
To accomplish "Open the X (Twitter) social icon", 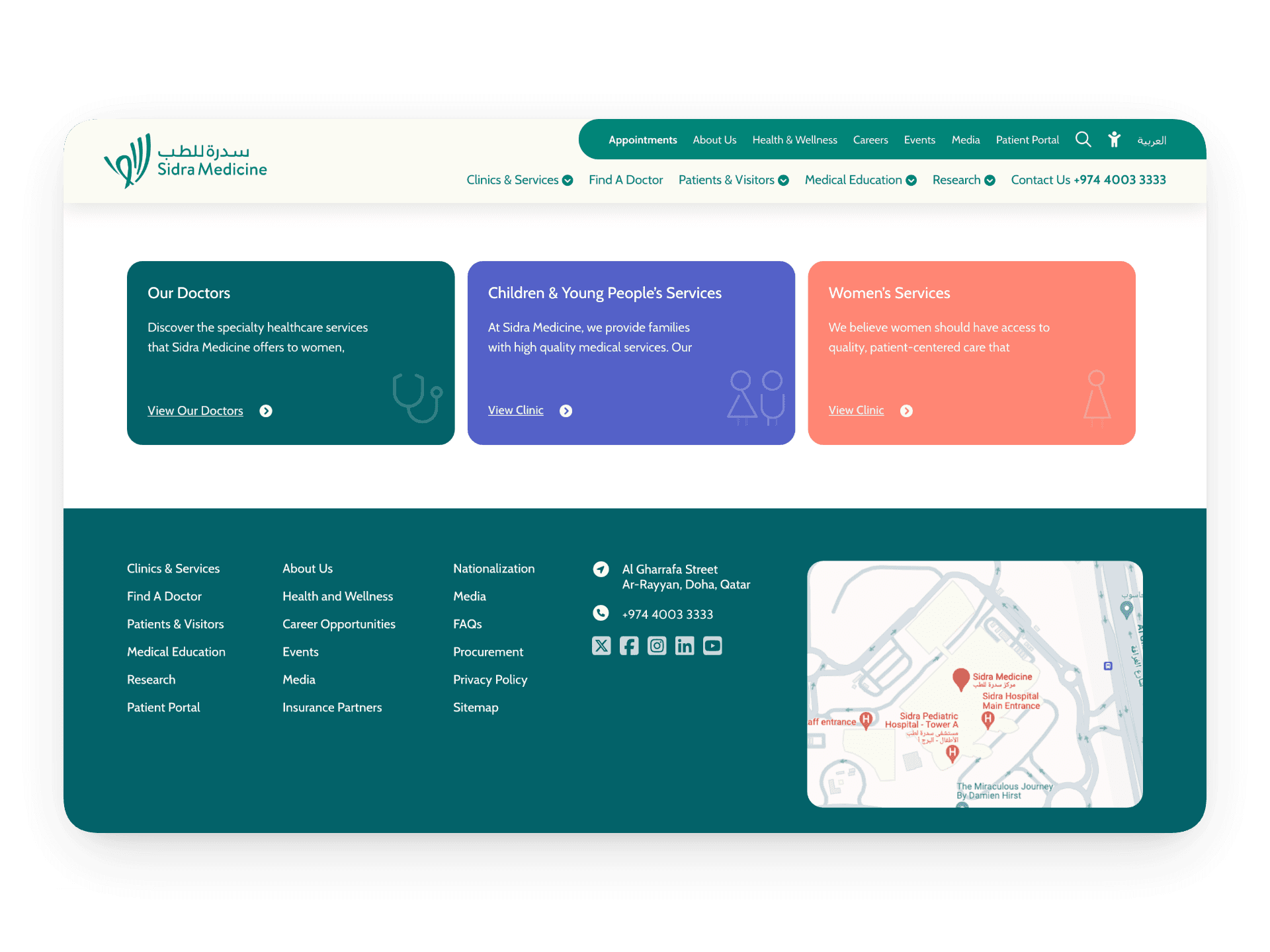I will pos(601,645).
